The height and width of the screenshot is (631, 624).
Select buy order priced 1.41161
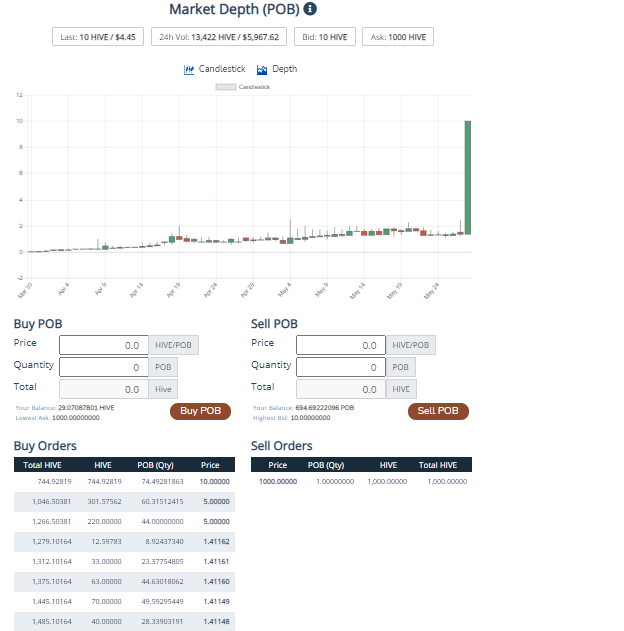pyautogui.click(x=124, y=562)
